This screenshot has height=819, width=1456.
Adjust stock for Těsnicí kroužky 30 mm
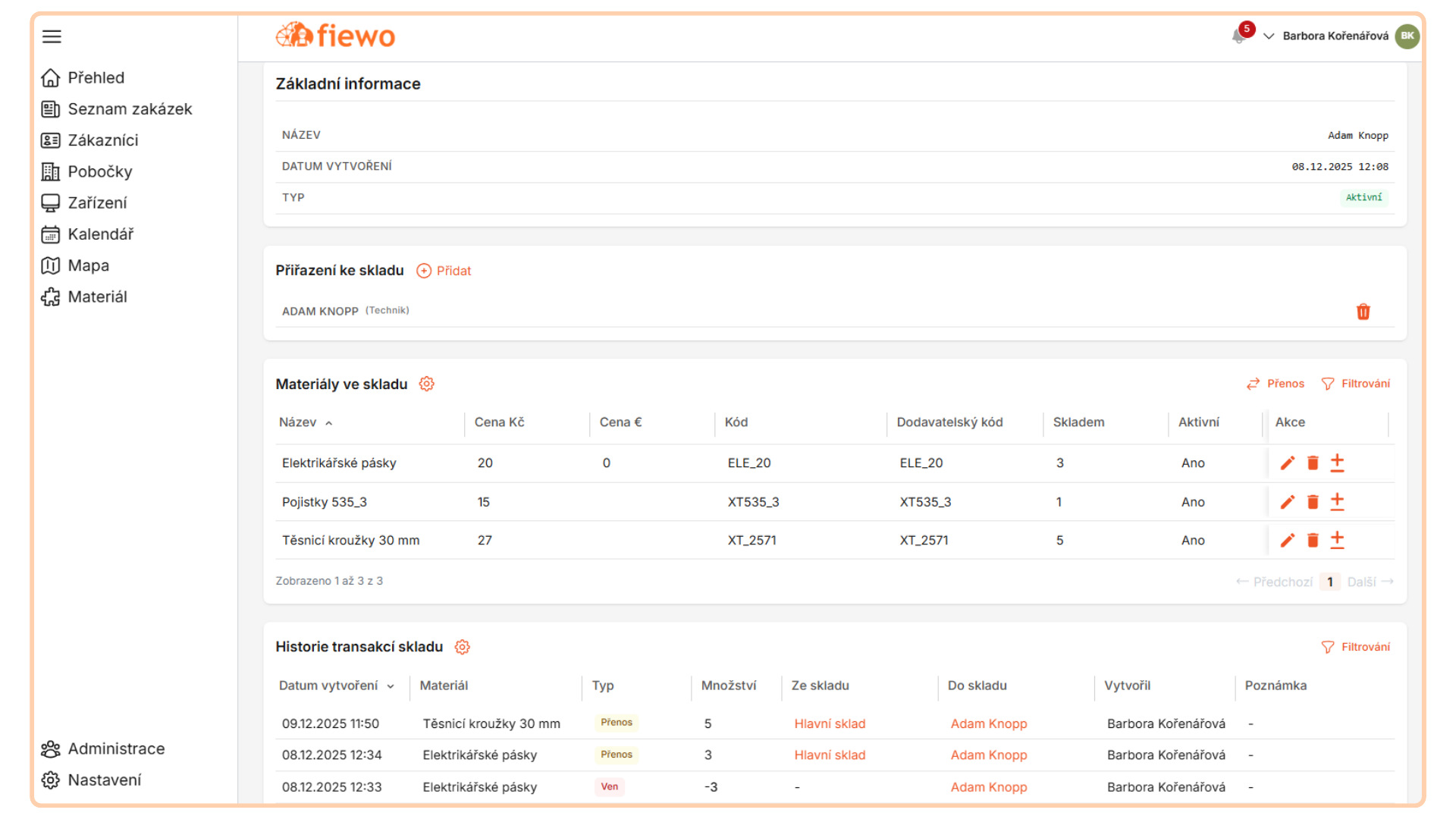coord(1338,540)
